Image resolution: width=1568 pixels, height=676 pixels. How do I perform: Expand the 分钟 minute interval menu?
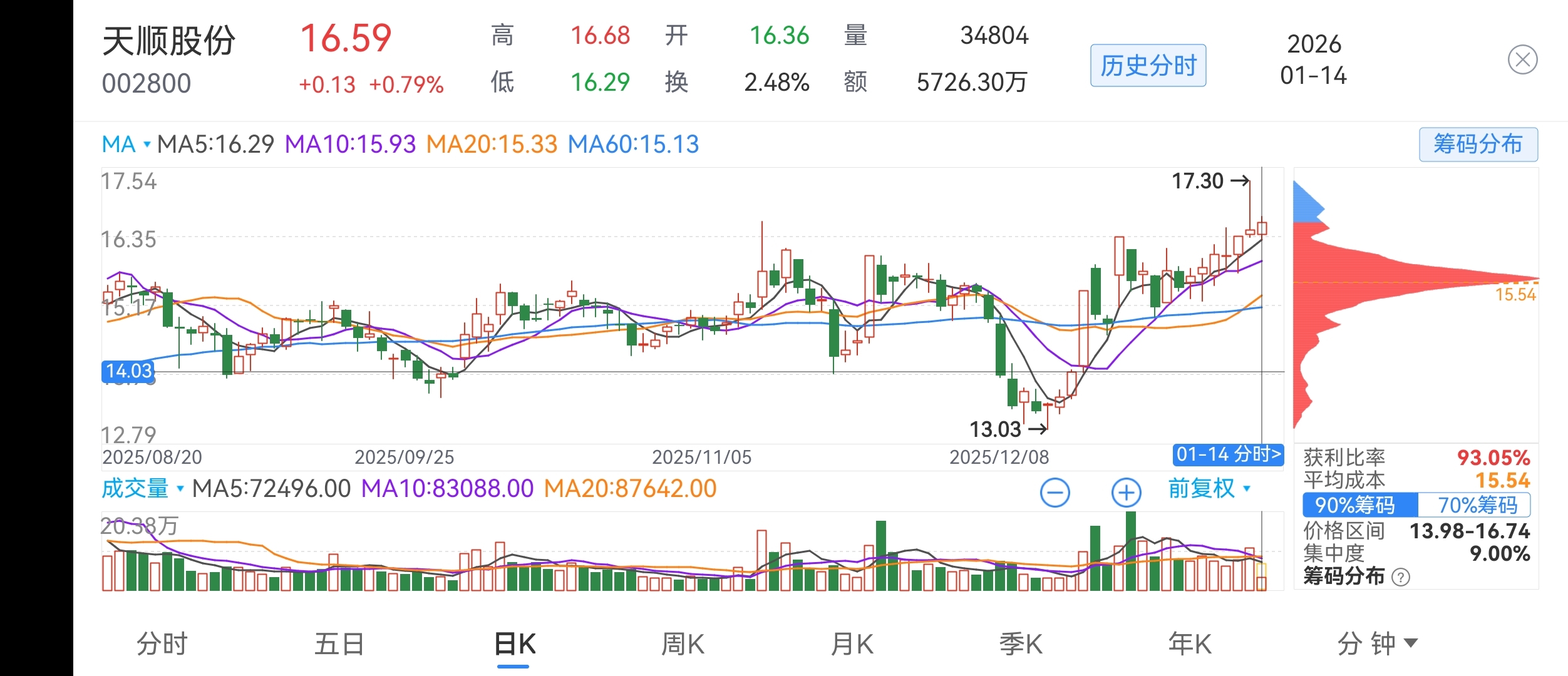[1376, 643]
